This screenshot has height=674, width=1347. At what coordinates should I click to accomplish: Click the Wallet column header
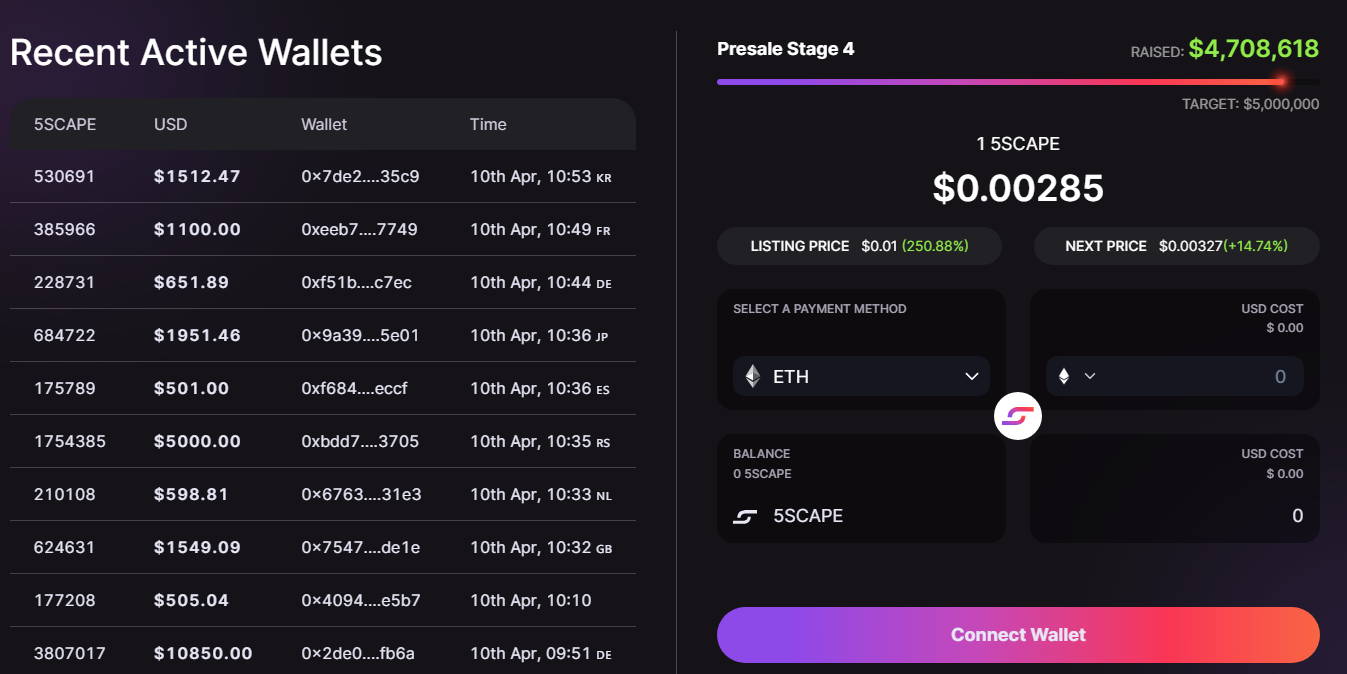pos(324,125)
